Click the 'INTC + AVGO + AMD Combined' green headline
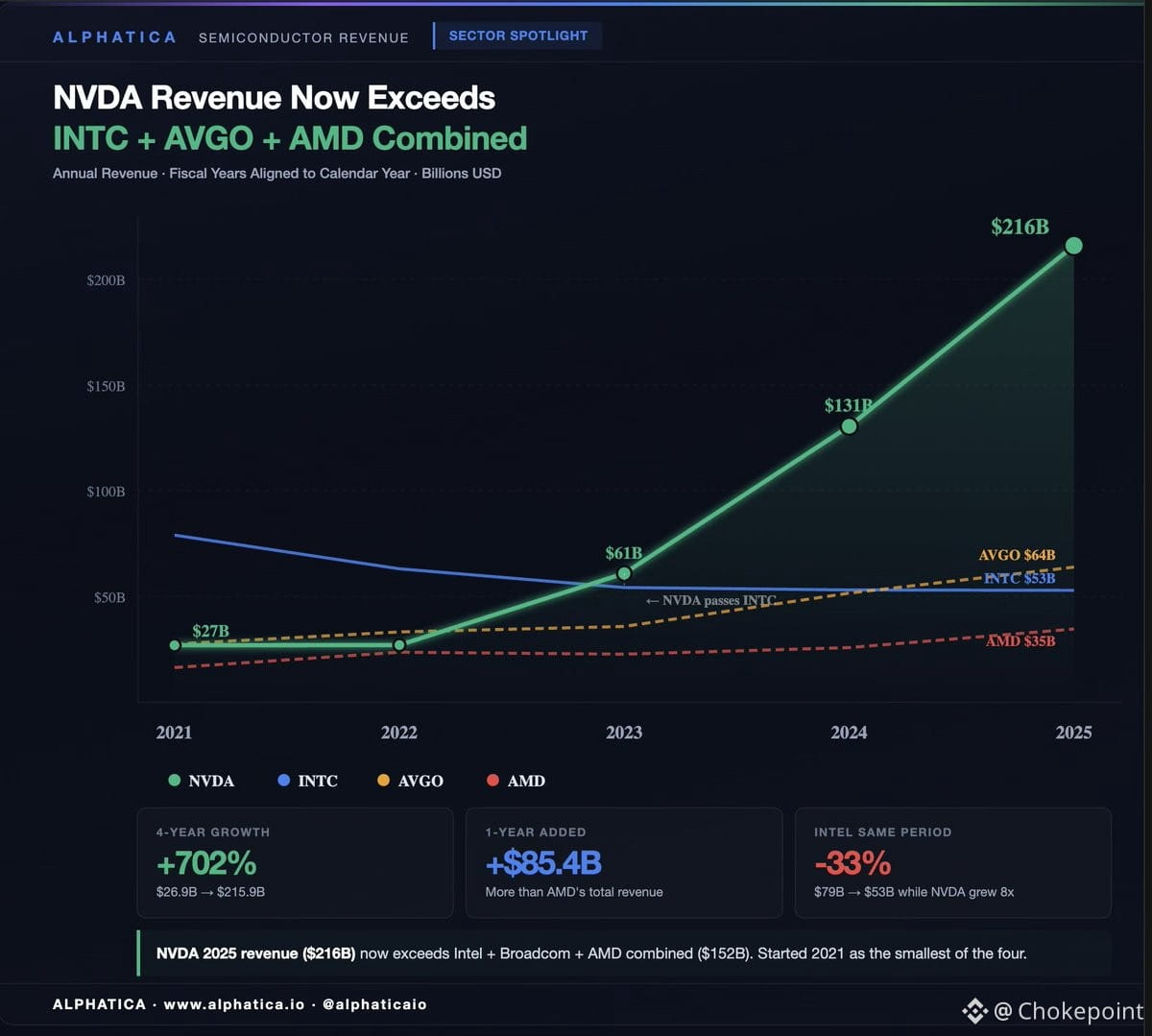The image size is (1152, 1036). (x=290, y=138)
